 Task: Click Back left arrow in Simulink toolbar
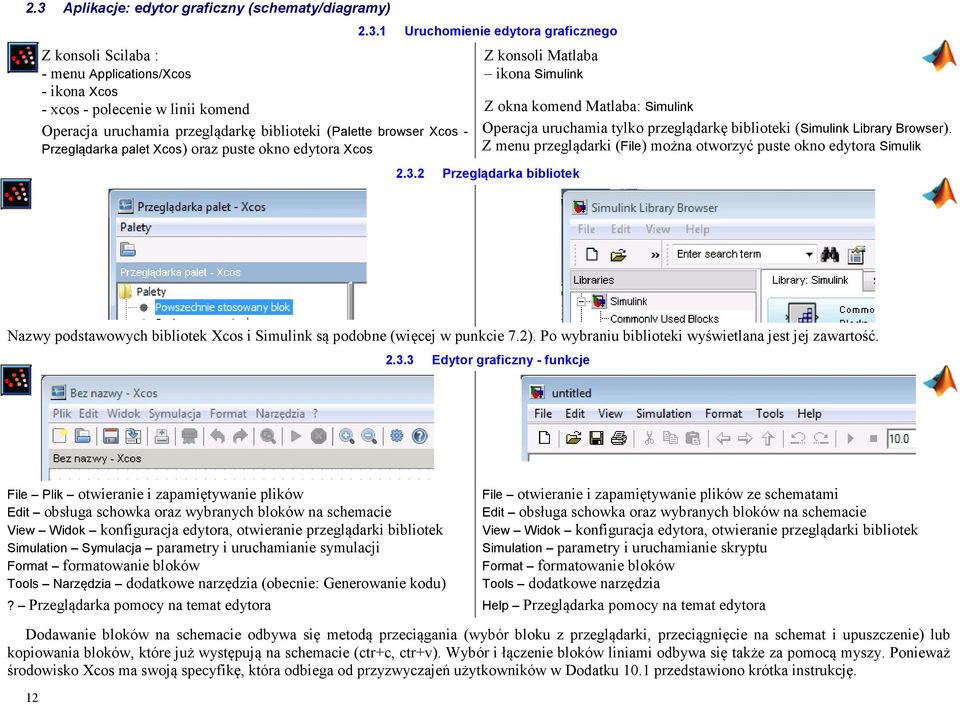(723, 438)
